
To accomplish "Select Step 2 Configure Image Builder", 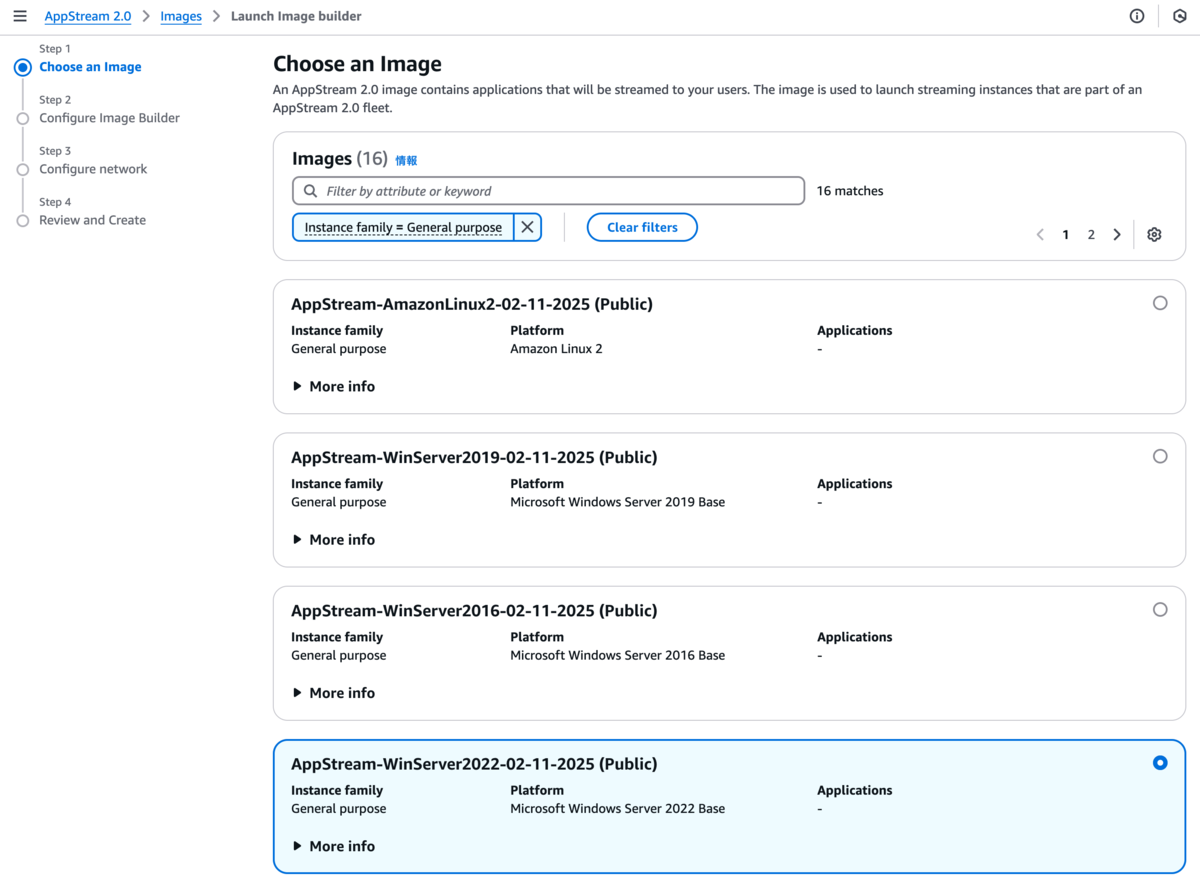I will point(109,118).
